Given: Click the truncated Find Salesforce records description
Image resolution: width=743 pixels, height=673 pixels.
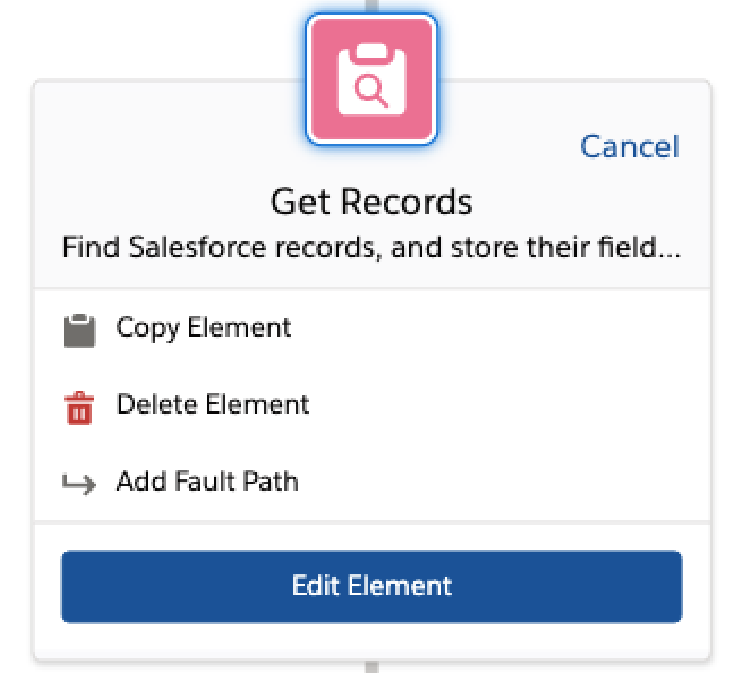Looking at the screenshot, I should 372,247.
